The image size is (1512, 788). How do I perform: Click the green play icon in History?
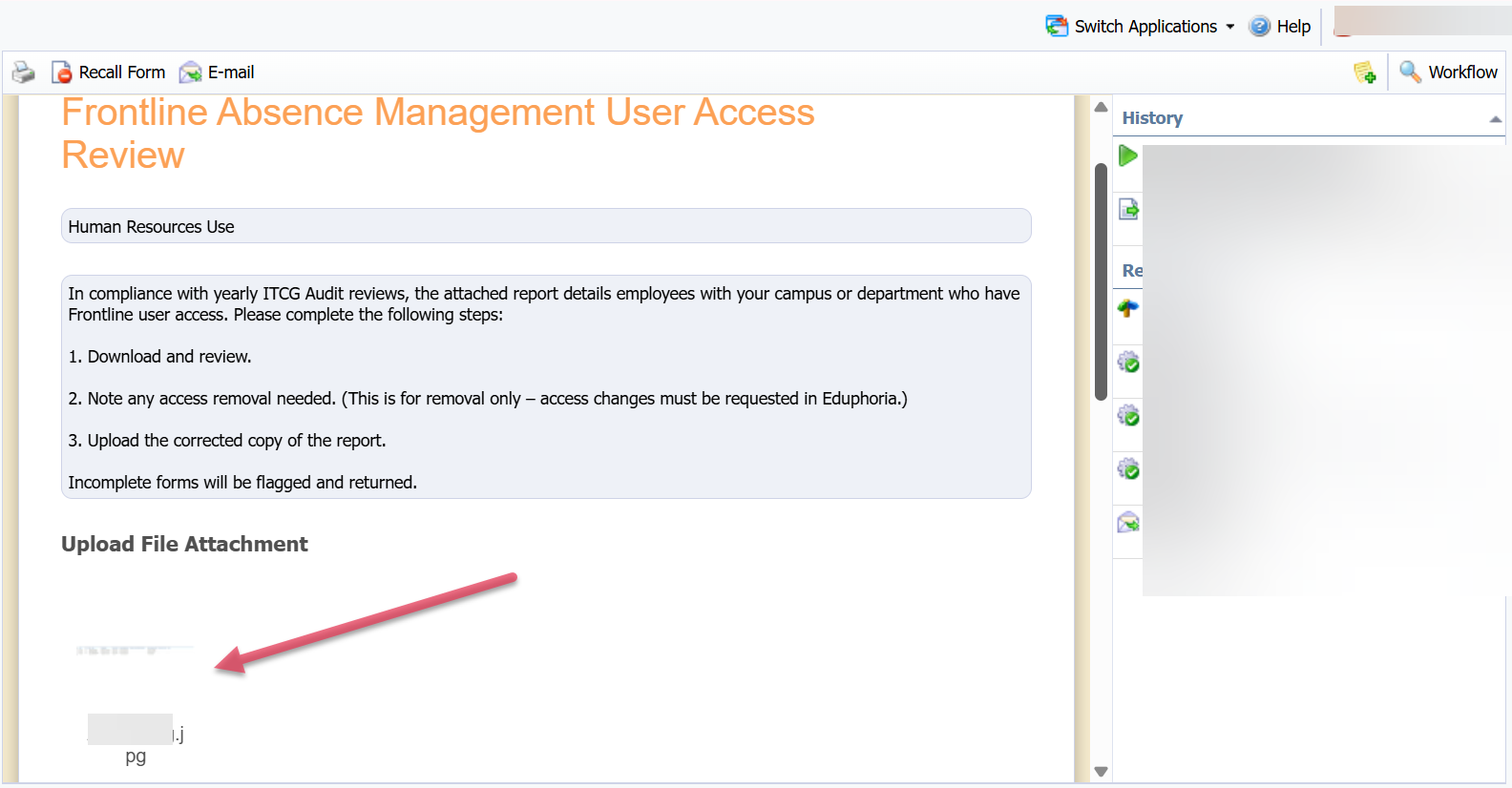(1128, 156)
